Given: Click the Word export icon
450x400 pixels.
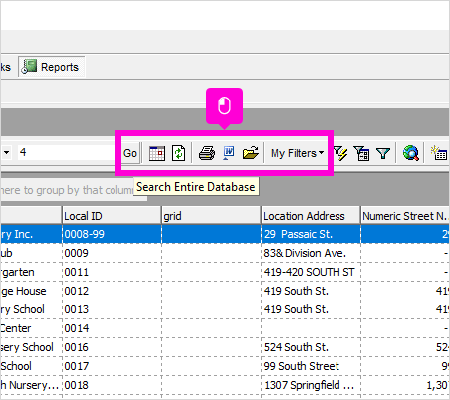Looking at the screenshot, I should pos(229,153).
